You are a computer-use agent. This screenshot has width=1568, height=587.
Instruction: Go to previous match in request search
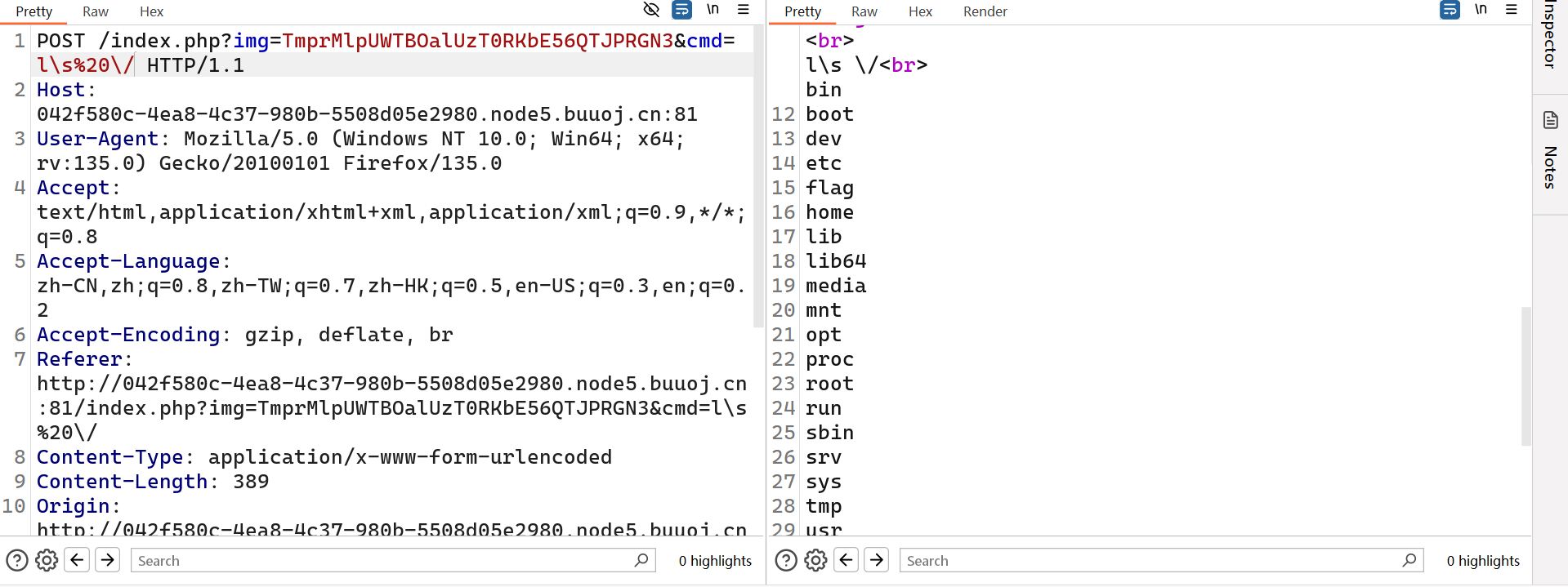tap(77, 559)
